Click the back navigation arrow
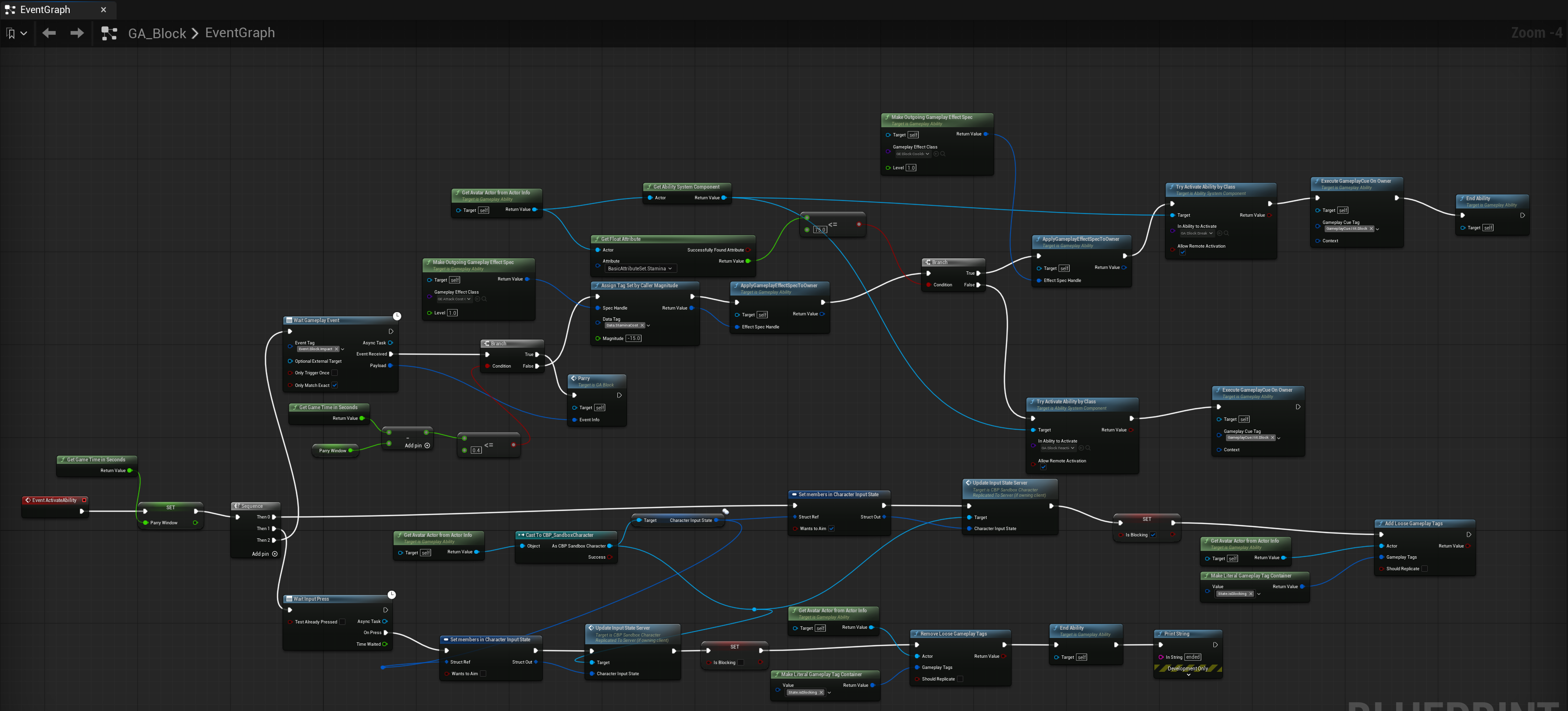 pos(49,33)
